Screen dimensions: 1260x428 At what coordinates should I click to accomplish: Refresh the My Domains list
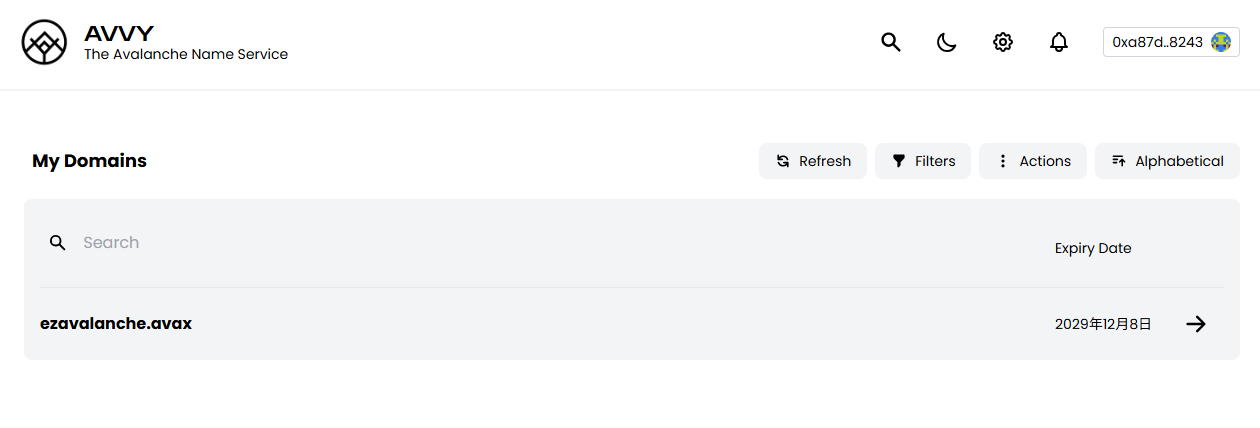813,161
